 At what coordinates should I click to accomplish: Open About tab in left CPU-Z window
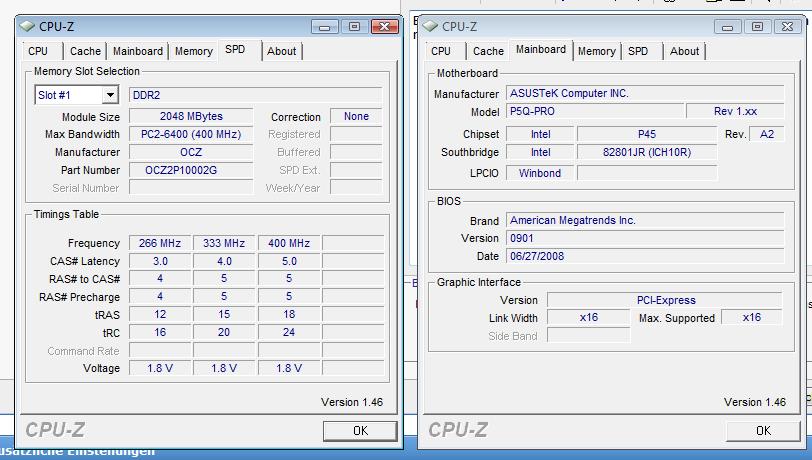(x=282, y=51)
